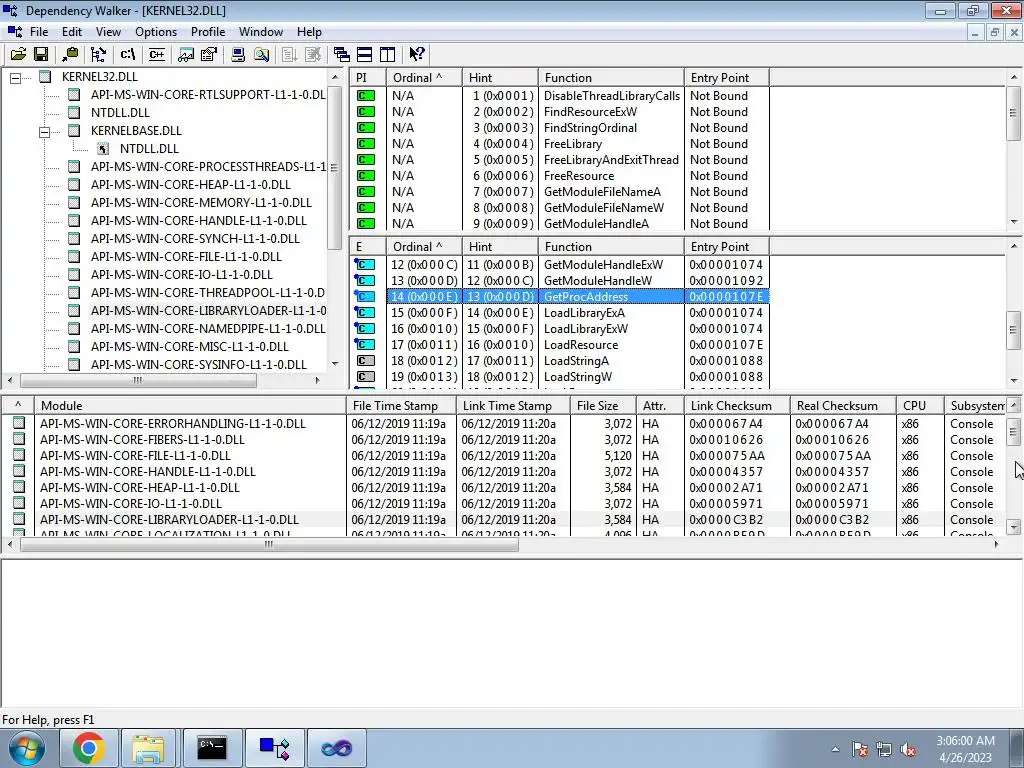The height and width of the screenshot is (768, 1024).
Task: Open System Information computer icon
Action: click(x=238, y=54)
